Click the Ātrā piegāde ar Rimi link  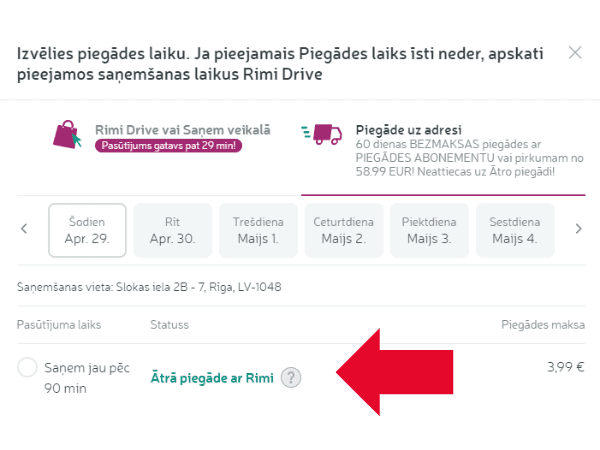click(212, 378)
